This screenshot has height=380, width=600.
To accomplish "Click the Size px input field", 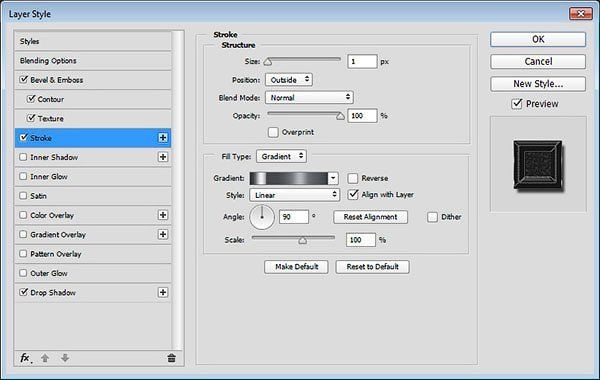I will click(362, 62).
